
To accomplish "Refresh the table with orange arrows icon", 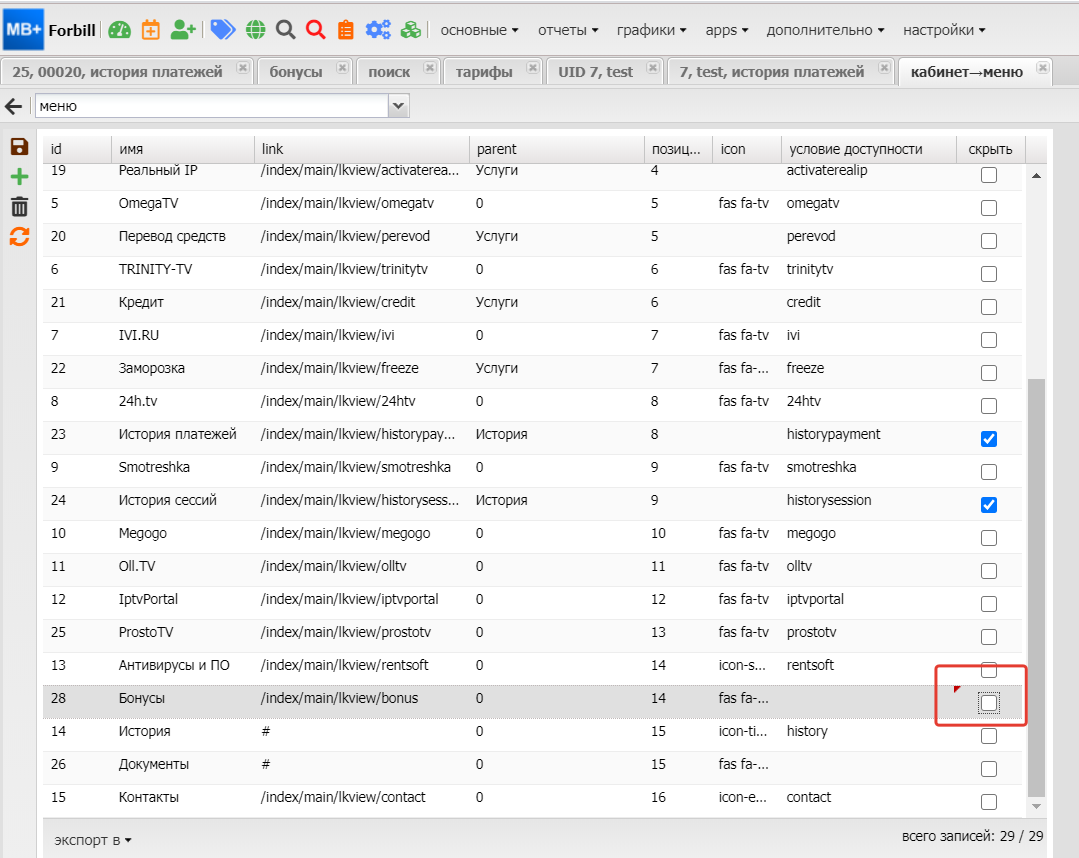I will [x=19, y=237].
